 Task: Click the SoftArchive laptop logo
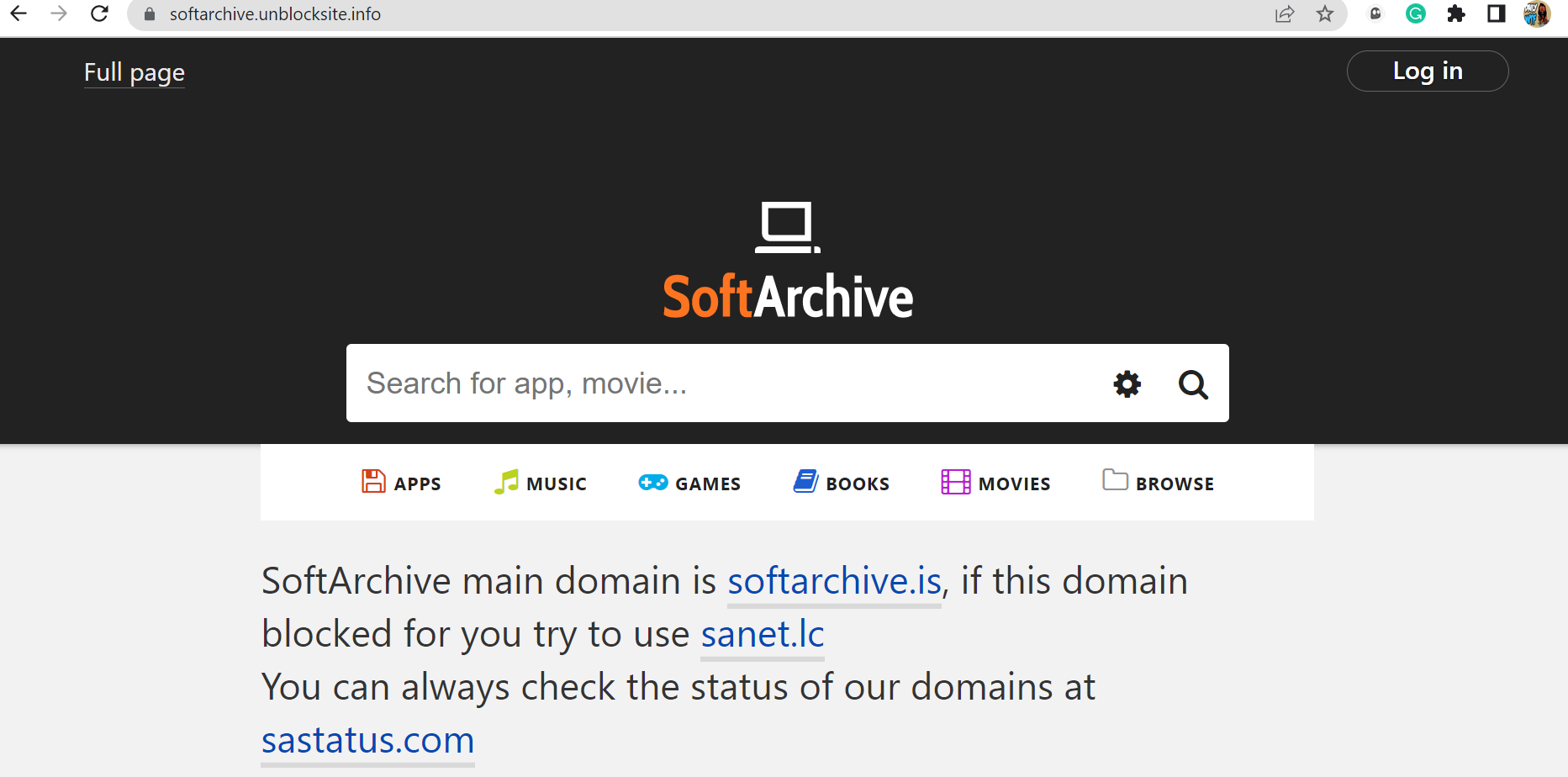[x=787, y=225]
